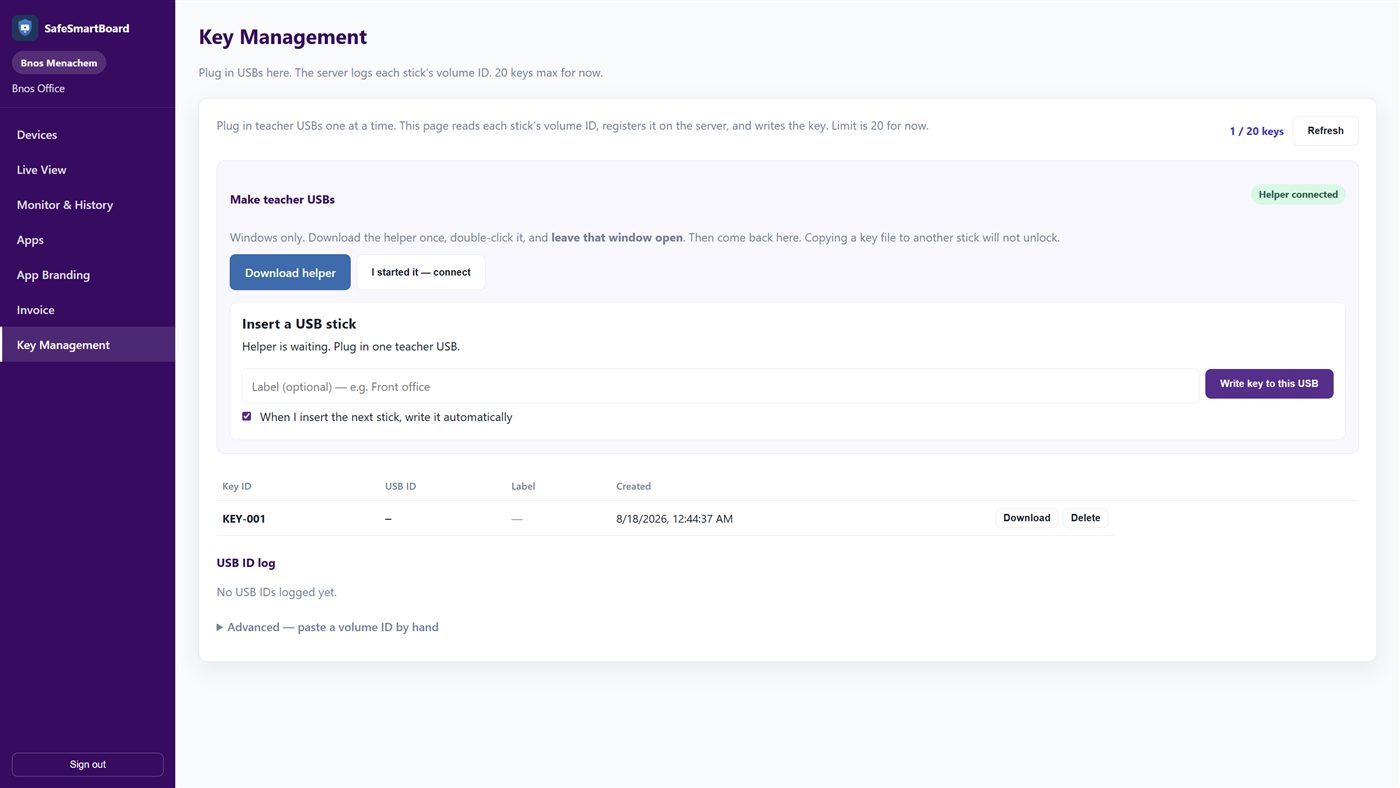The width and height of the screenshot is (1400, 788).
Task: Click the 'Bnos Office' text in sidebar
Action: pos(38,88)
